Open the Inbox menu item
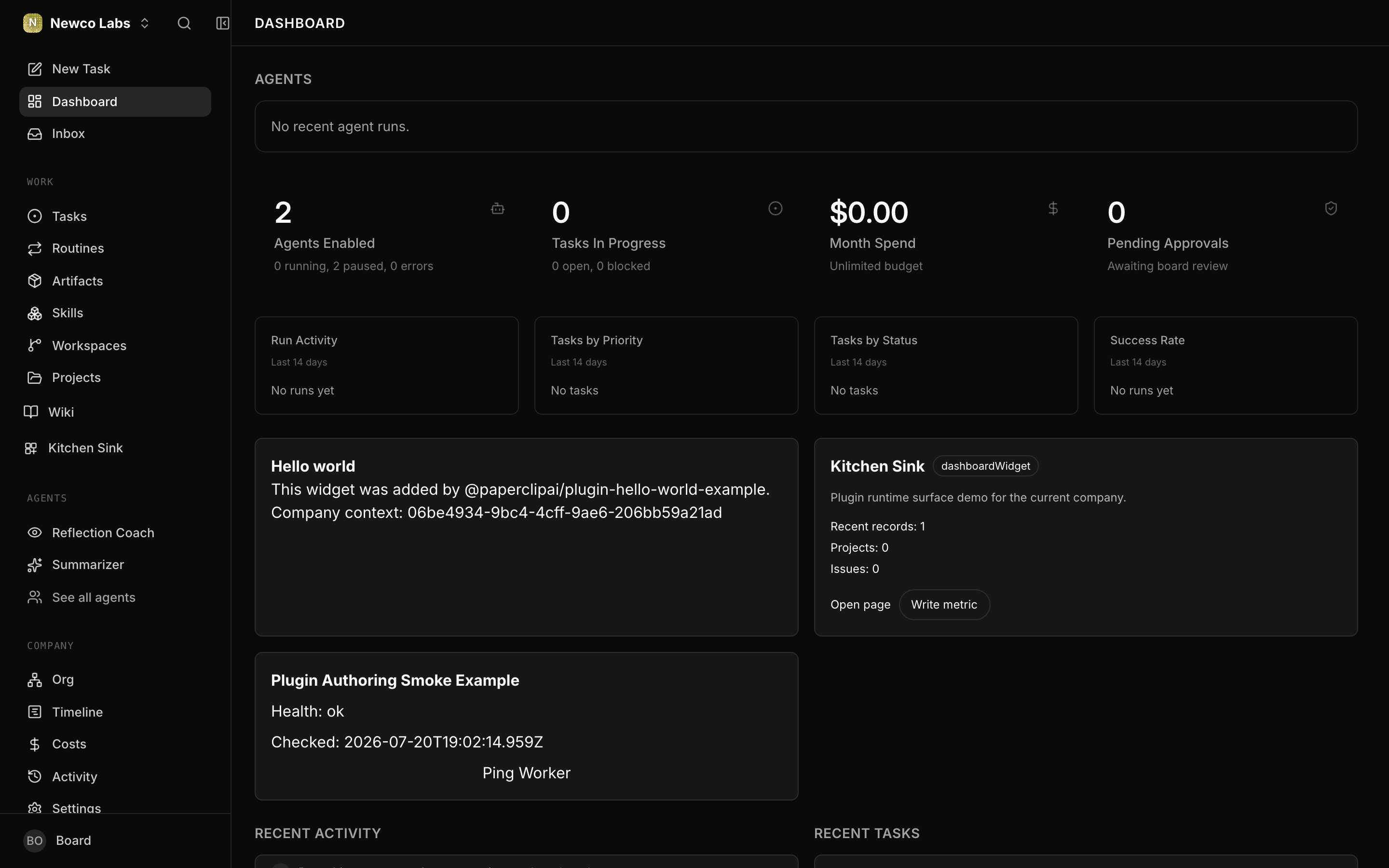This screenshot has height=868, width=1389. point(115,134)
